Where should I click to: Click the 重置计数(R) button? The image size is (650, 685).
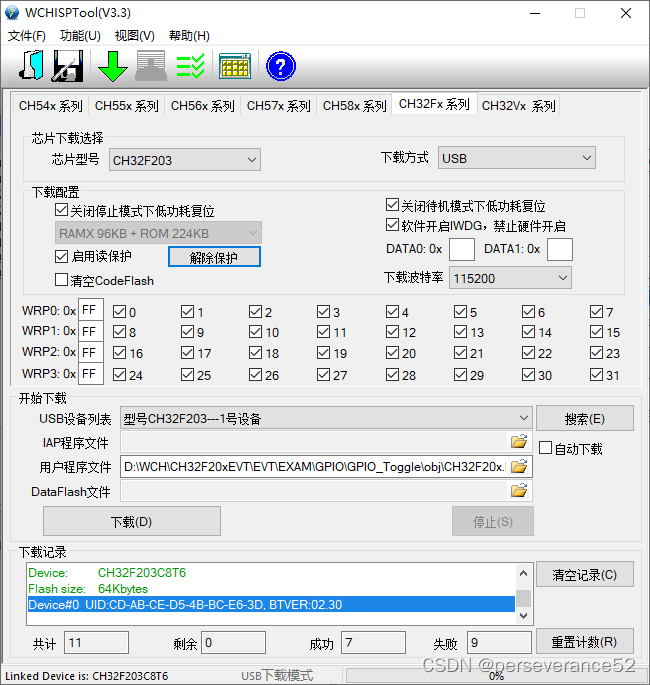tap(584, 642)
